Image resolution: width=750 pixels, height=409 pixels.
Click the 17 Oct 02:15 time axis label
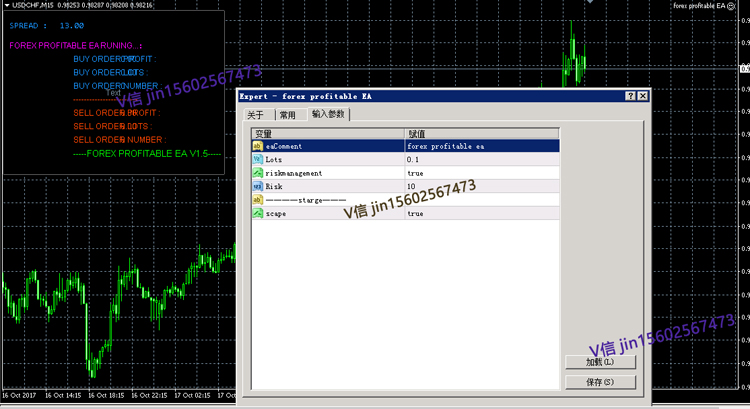pyautogui.click(x=192, y=396)
